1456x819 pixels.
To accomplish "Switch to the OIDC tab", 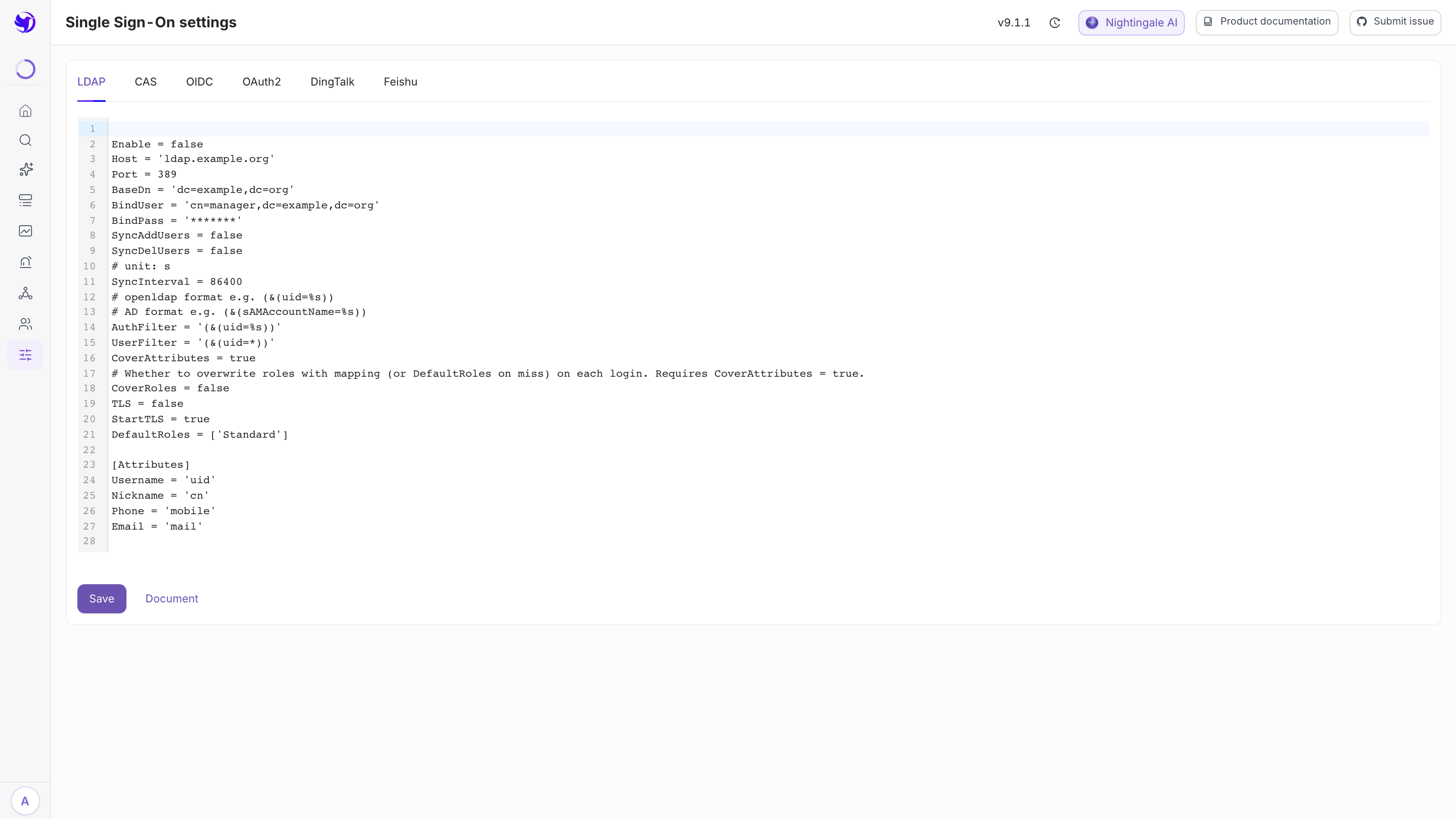I will (x=200, y=82).
